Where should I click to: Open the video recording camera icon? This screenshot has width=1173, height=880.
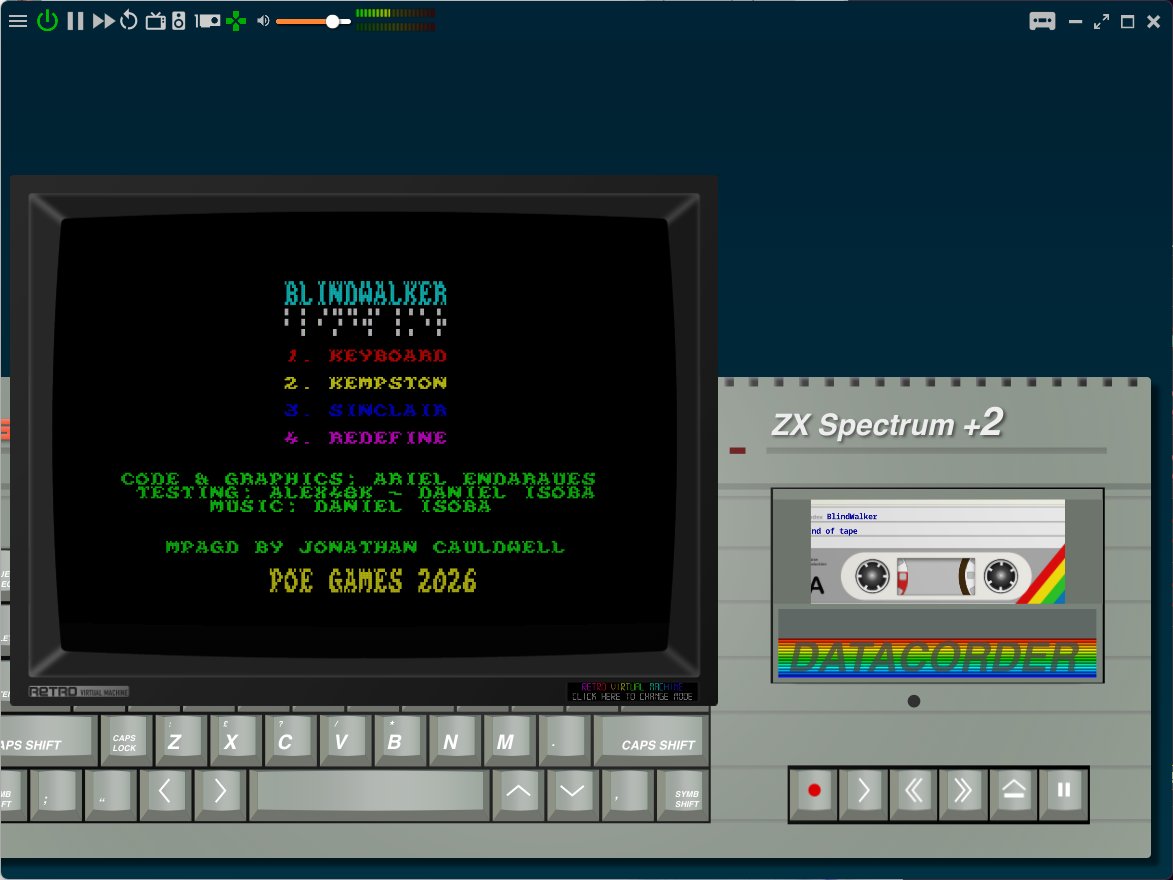tap(208, 21)
